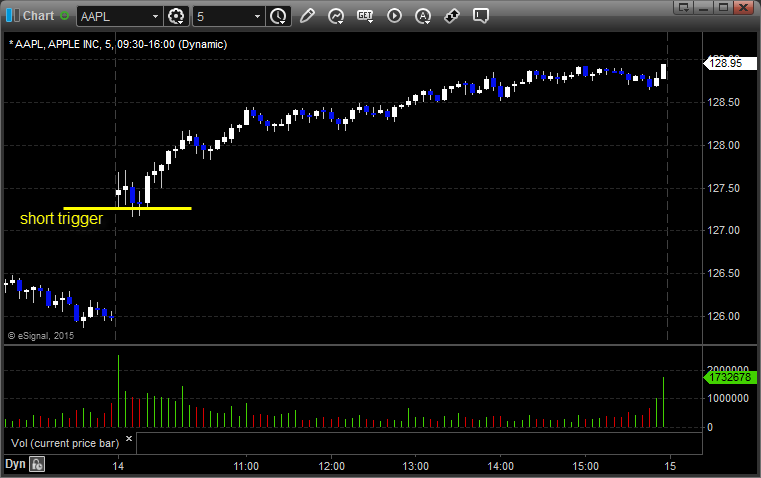Viewport: 761px width, 478px height.
Task: Click the 127.00 price axis label
Action: 724,231
